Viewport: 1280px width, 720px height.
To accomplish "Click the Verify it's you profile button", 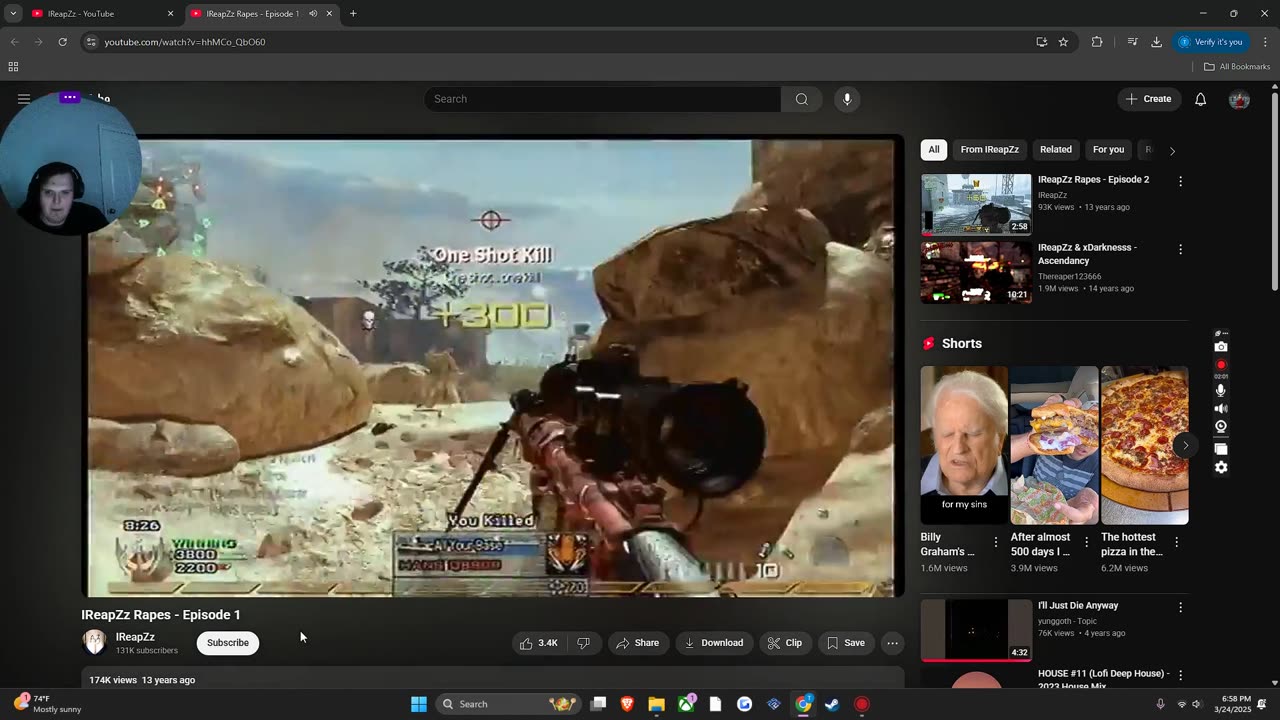I will [1210, 42].
